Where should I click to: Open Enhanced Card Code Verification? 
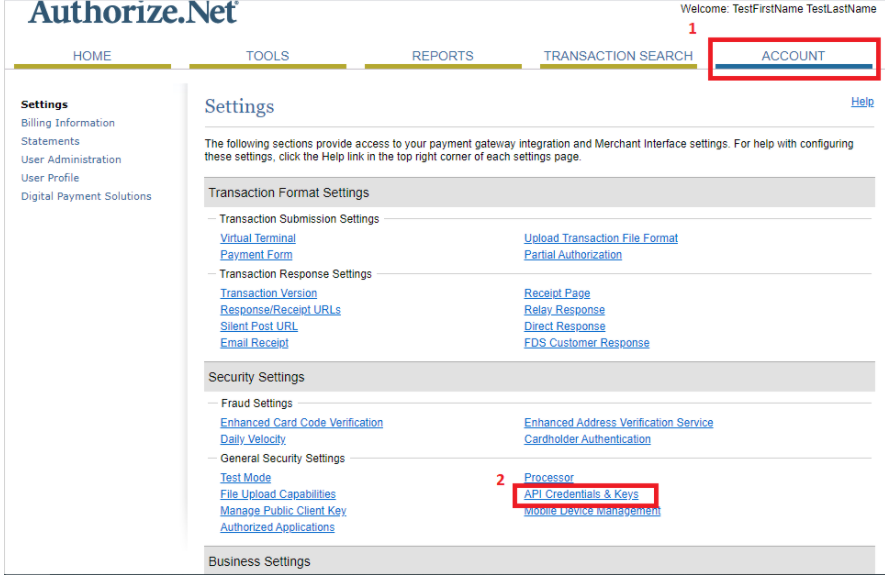(x=301, y=423)
